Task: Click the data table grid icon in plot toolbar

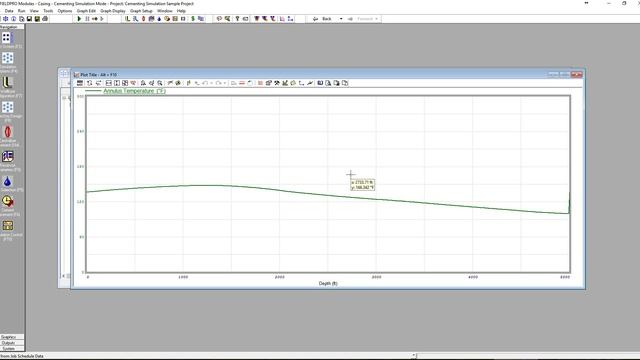Action: pyautogui.click(x=80, y=83)
